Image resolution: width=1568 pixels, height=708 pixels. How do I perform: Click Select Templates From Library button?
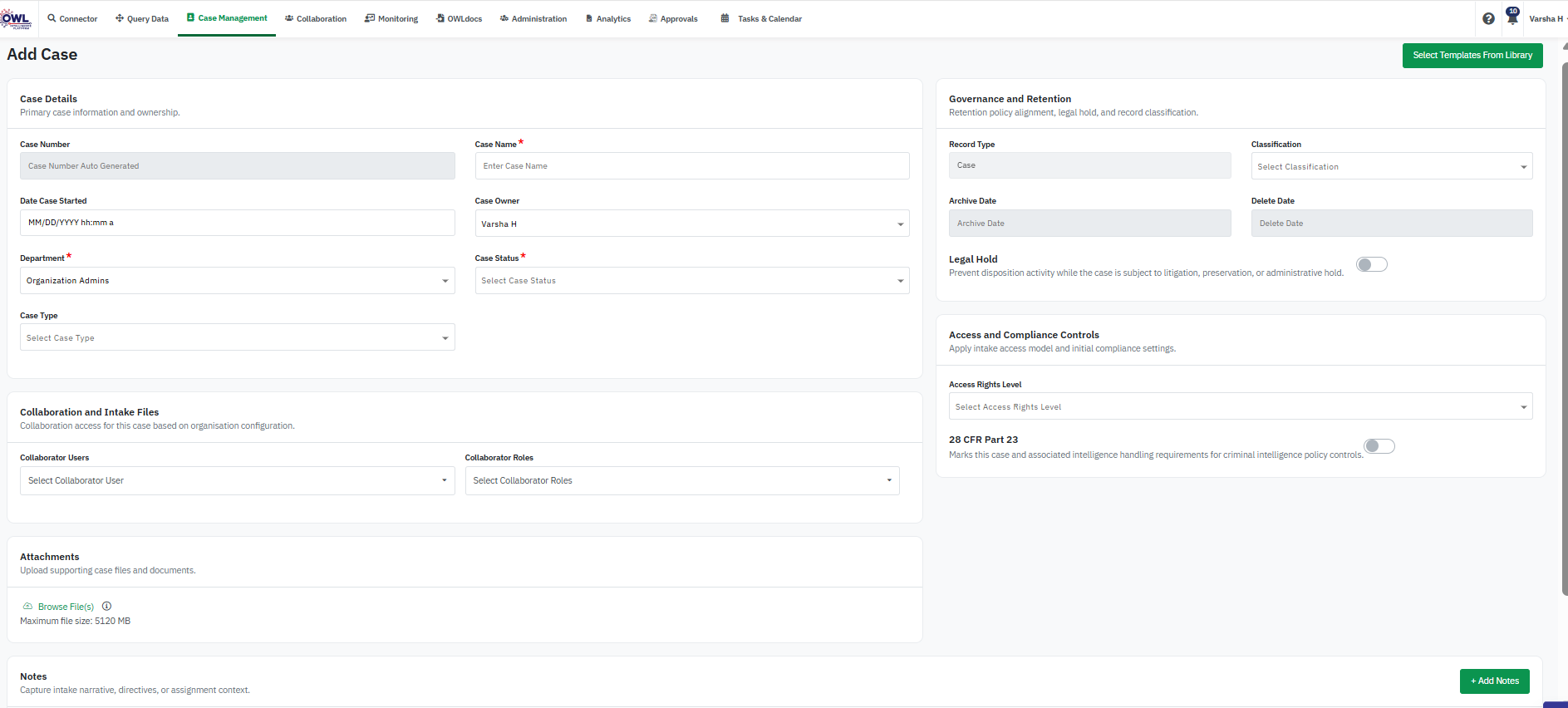[1472, 56]
